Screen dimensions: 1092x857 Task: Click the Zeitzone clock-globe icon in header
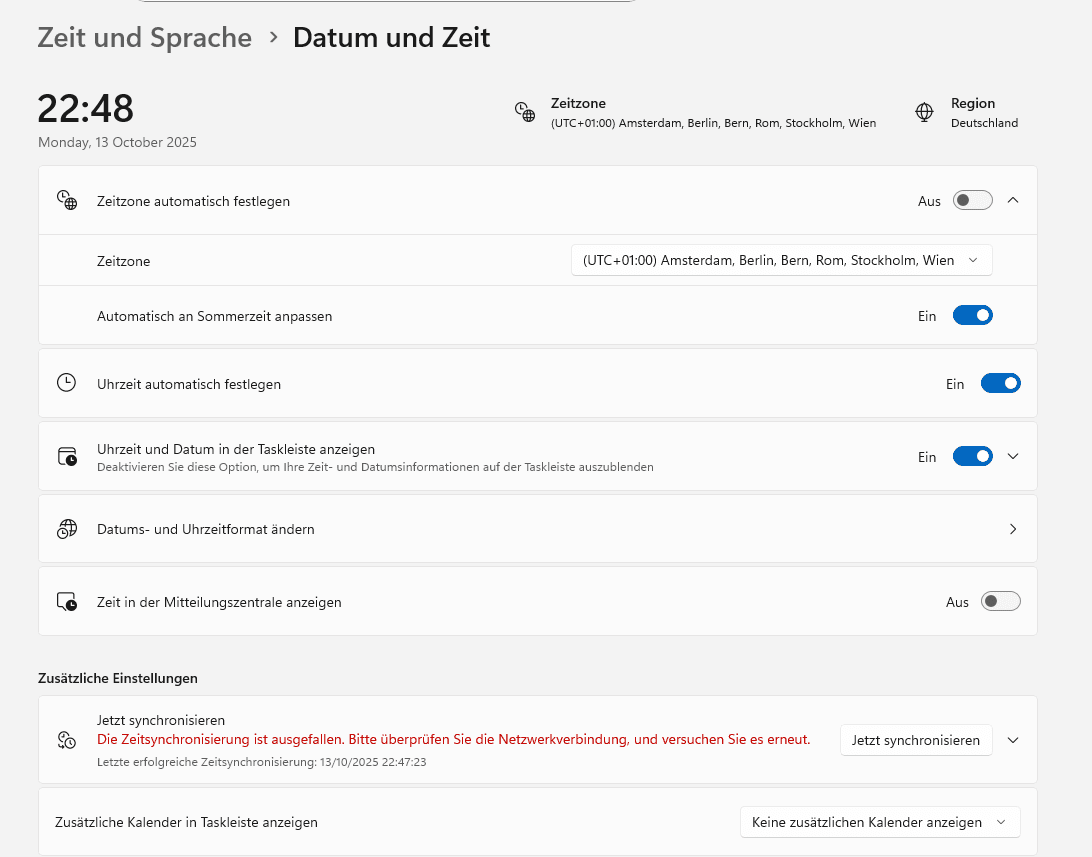pyautogui.click(x=525, y=112)
